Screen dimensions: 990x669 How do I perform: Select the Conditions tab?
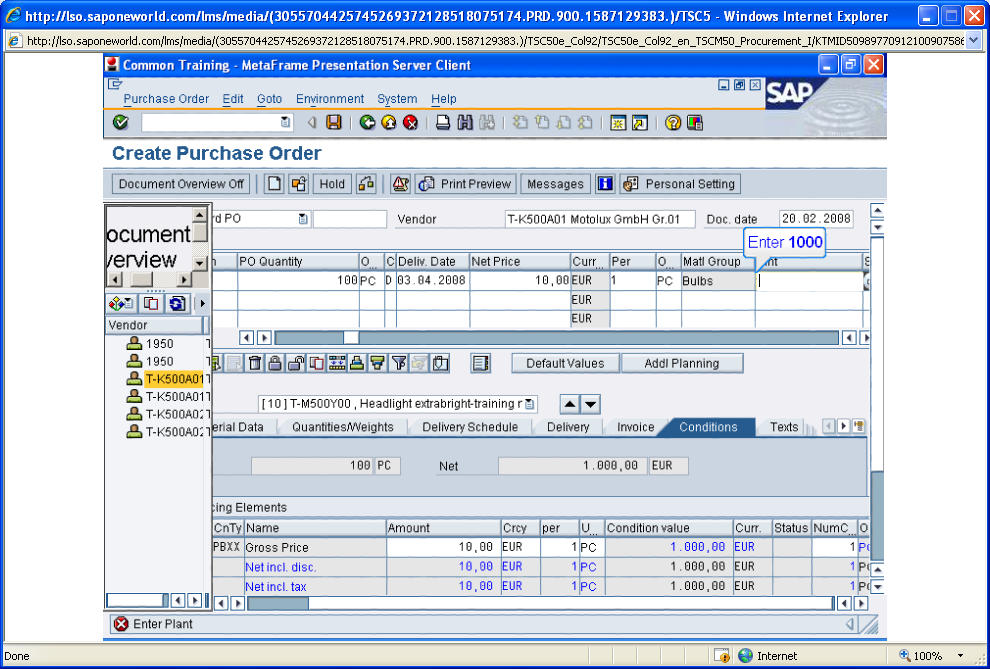coord(708,427)
